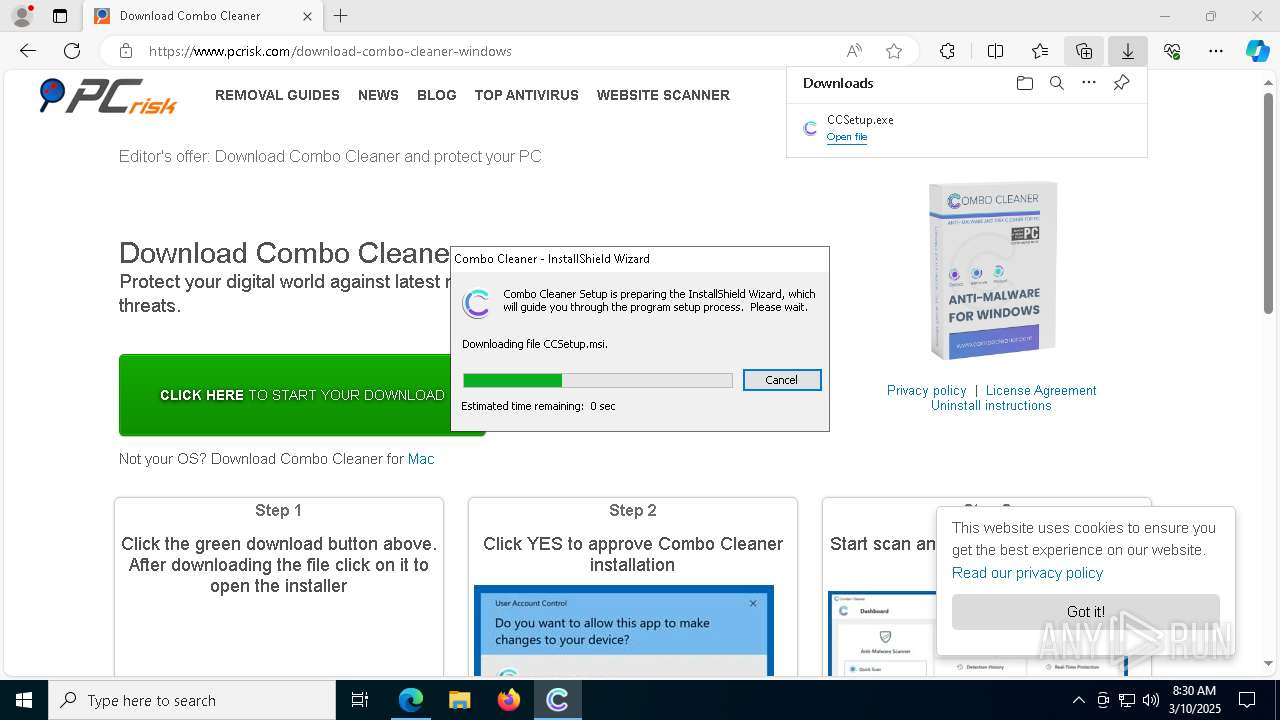Select the Download Combo Cleaner tab
Viewport: 1280px width, 720px height.
coord(203,16)
